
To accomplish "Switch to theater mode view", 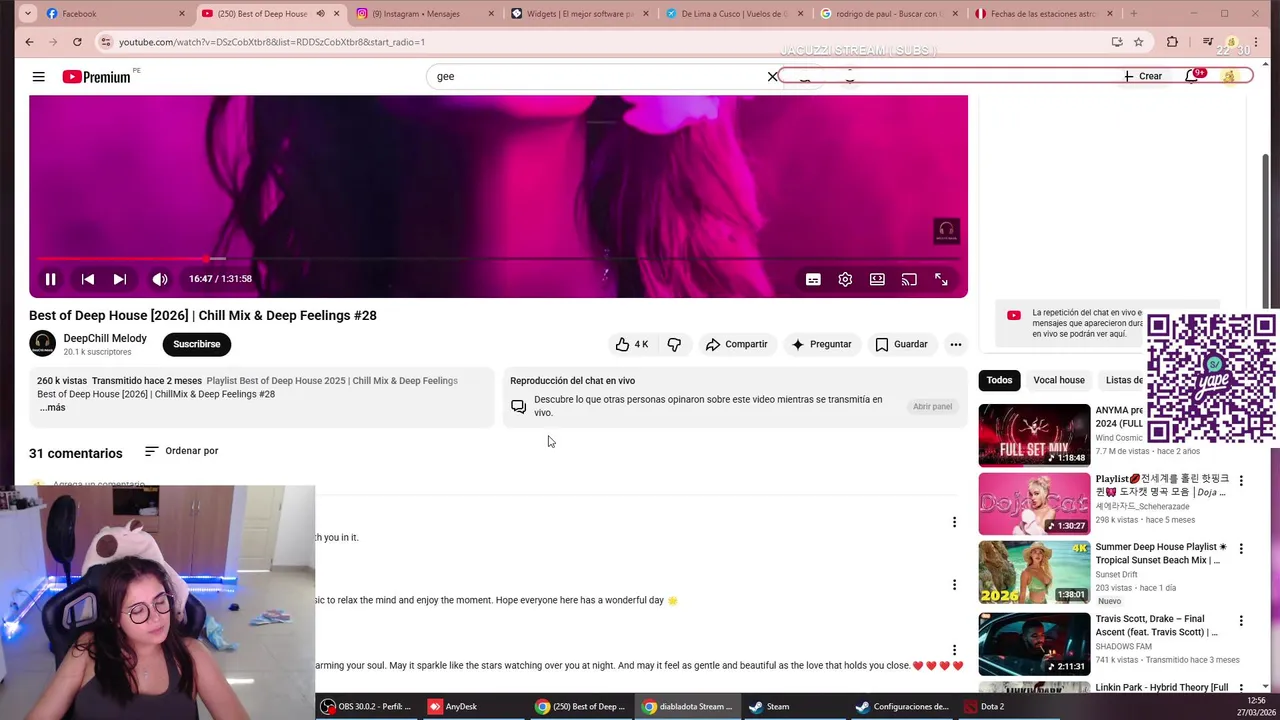I will (877, 279).
